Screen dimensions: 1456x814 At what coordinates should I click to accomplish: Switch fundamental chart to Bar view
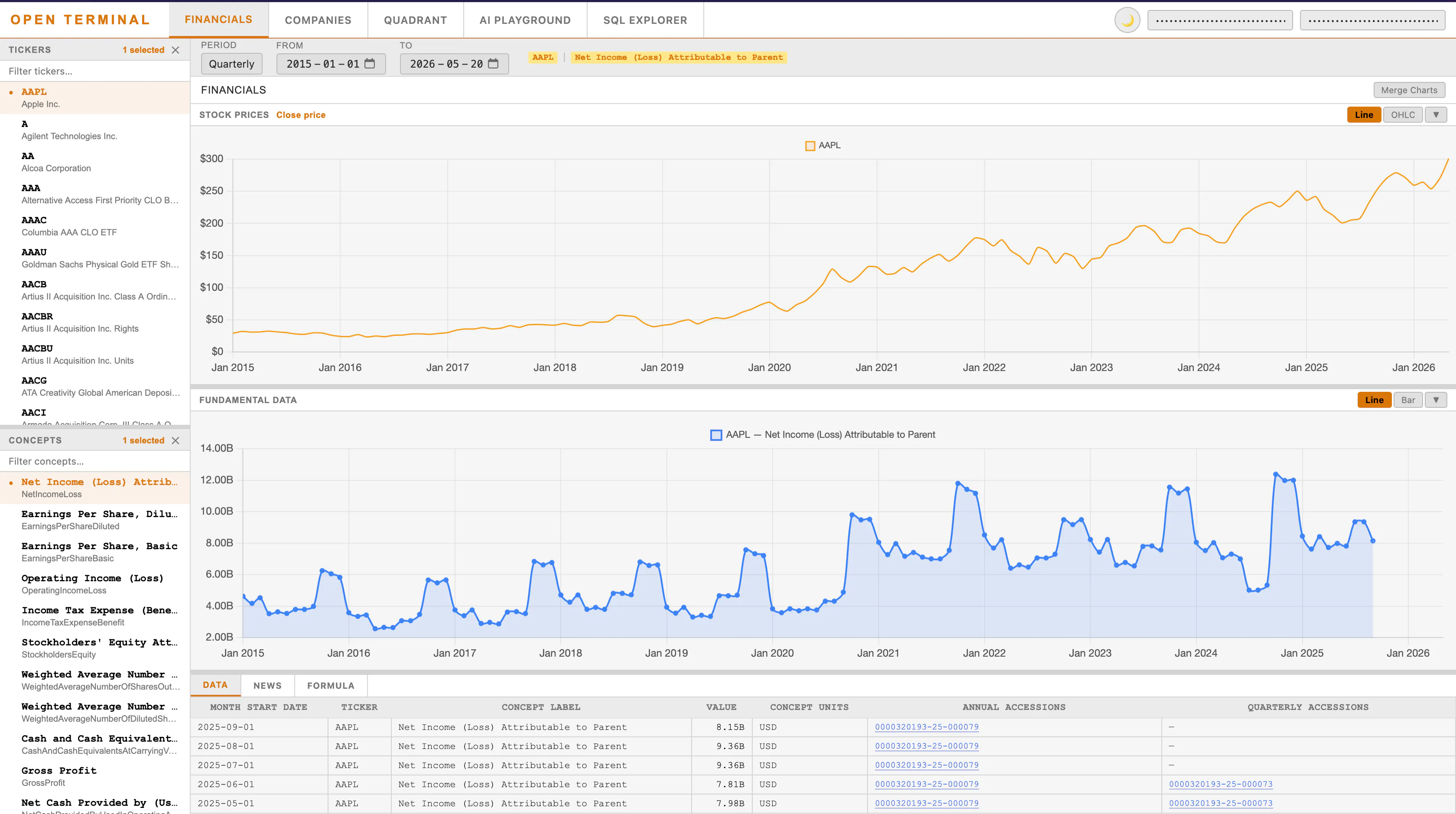[1408, 400]
